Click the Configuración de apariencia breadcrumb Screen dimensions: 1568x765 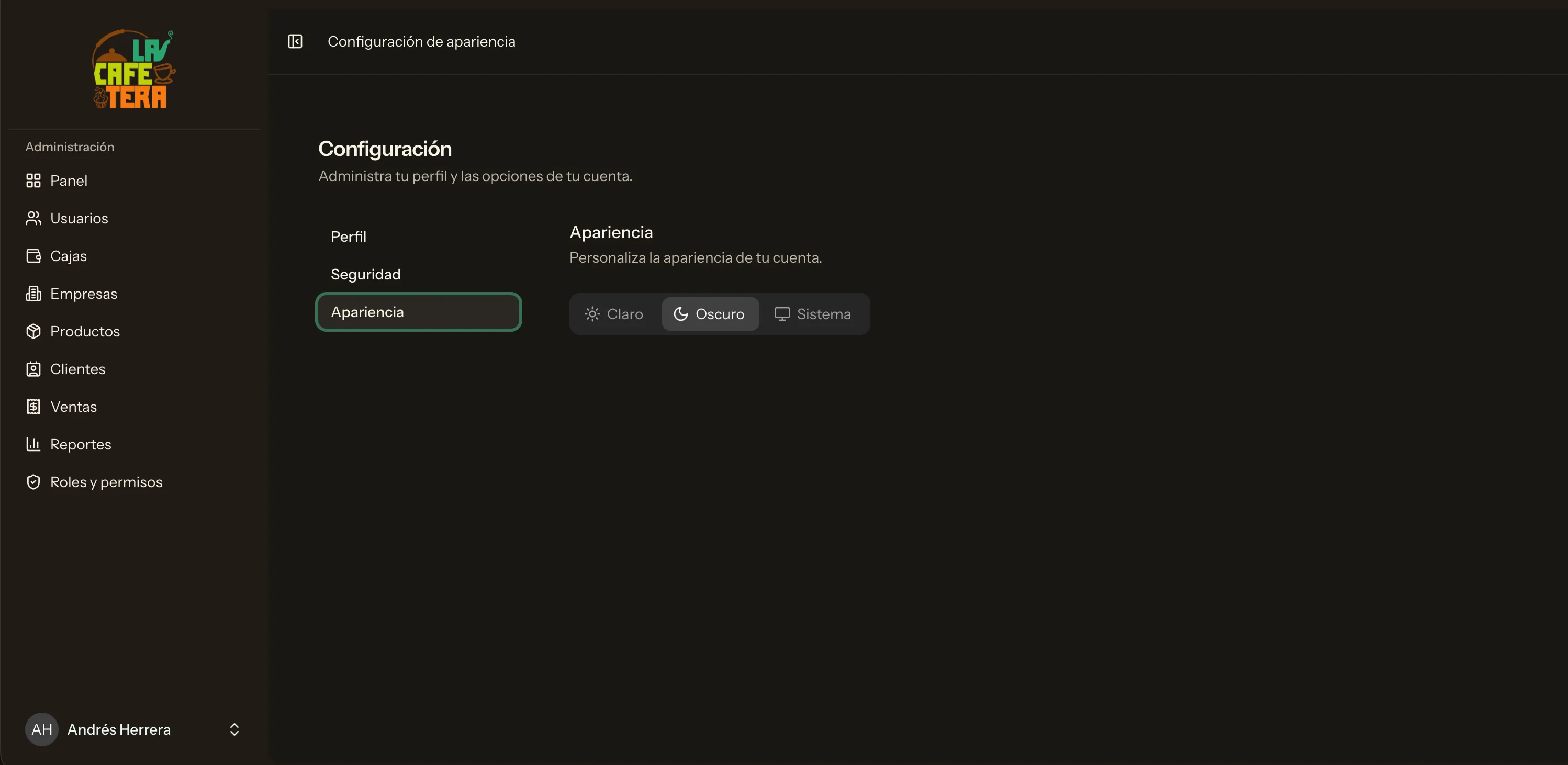421,41
